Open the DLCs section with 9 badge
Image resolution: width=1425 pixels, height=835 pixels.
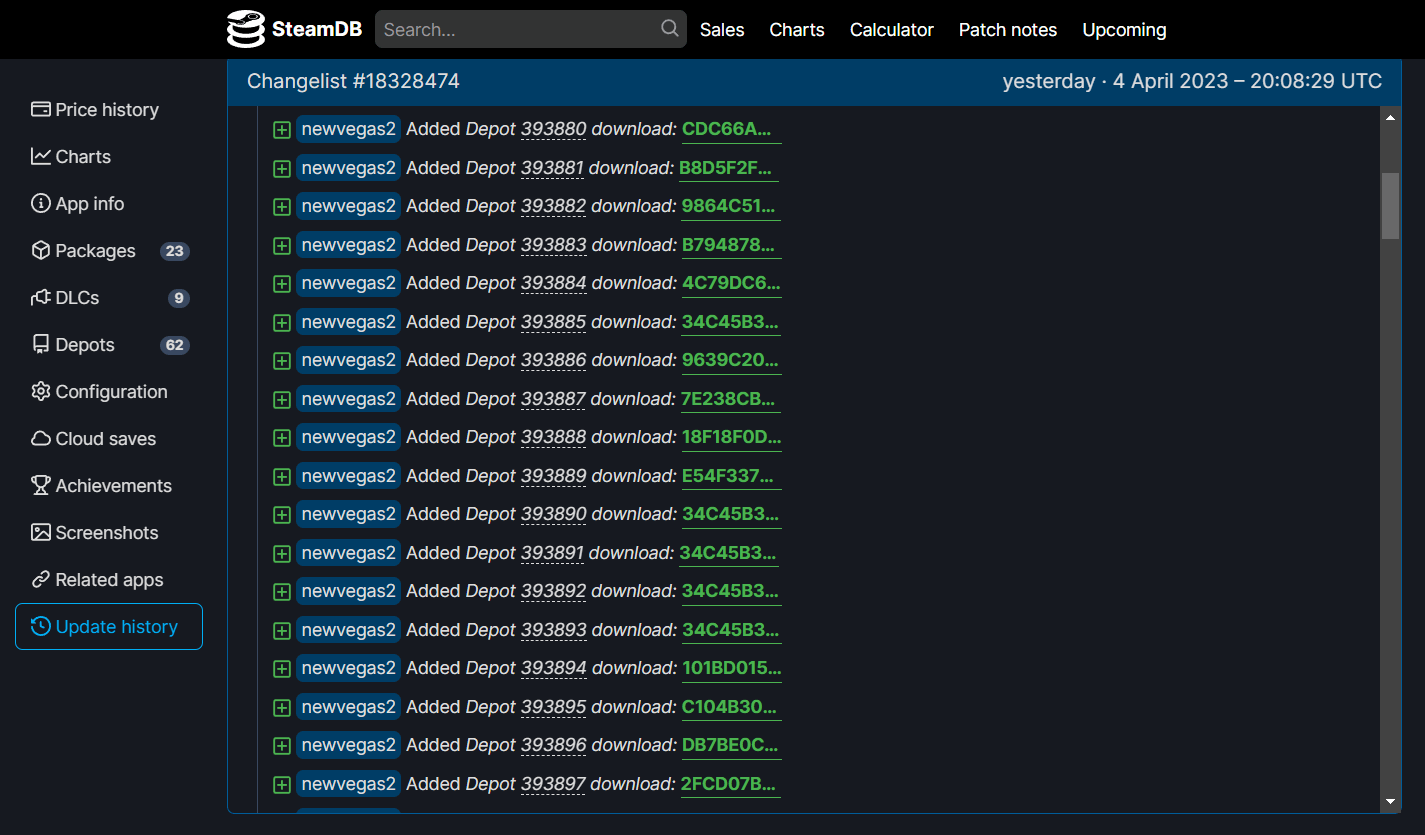point(109,298)
